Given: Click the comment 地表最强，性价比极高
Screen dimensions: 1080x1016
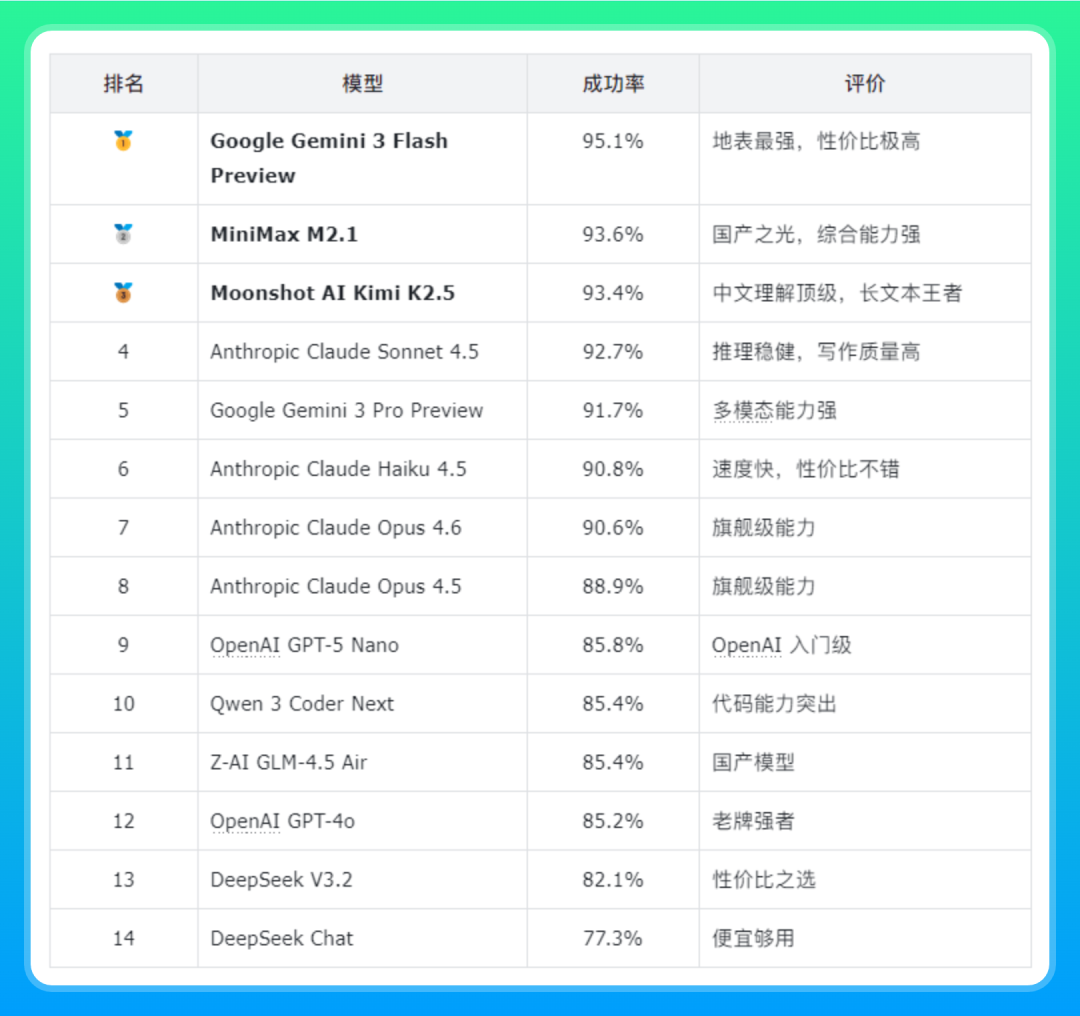Looking at the screenshot, I should pyautogui.click(x=816, y=141).
